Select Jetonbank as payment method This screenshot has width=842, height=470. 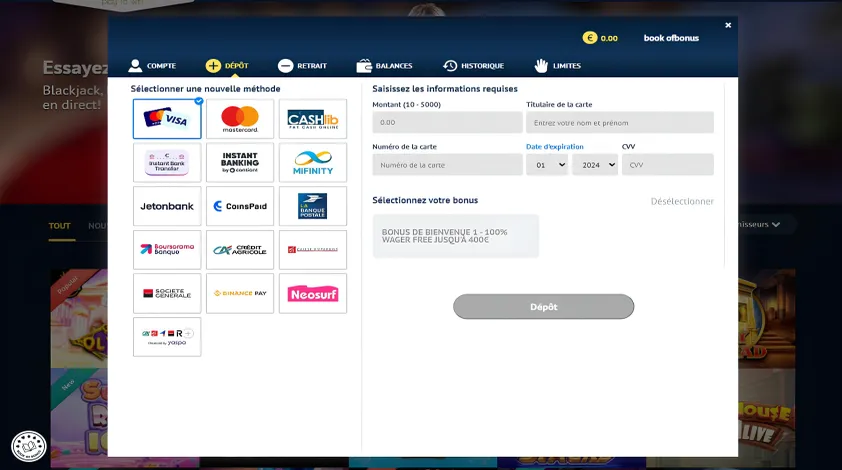[167, 206]
